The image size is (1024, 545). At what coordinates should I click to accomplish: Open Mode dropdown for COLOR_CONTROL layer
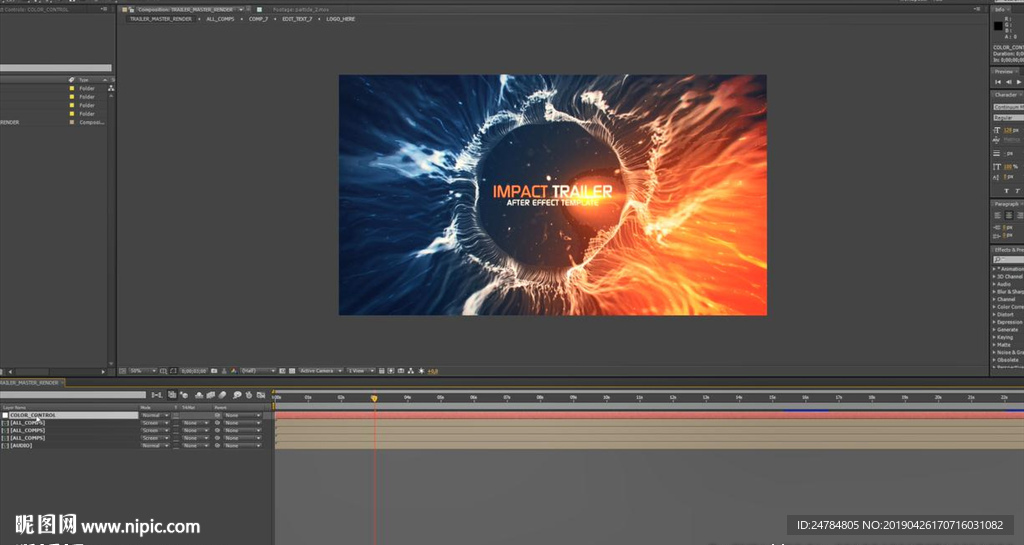(x=155, y=415)
